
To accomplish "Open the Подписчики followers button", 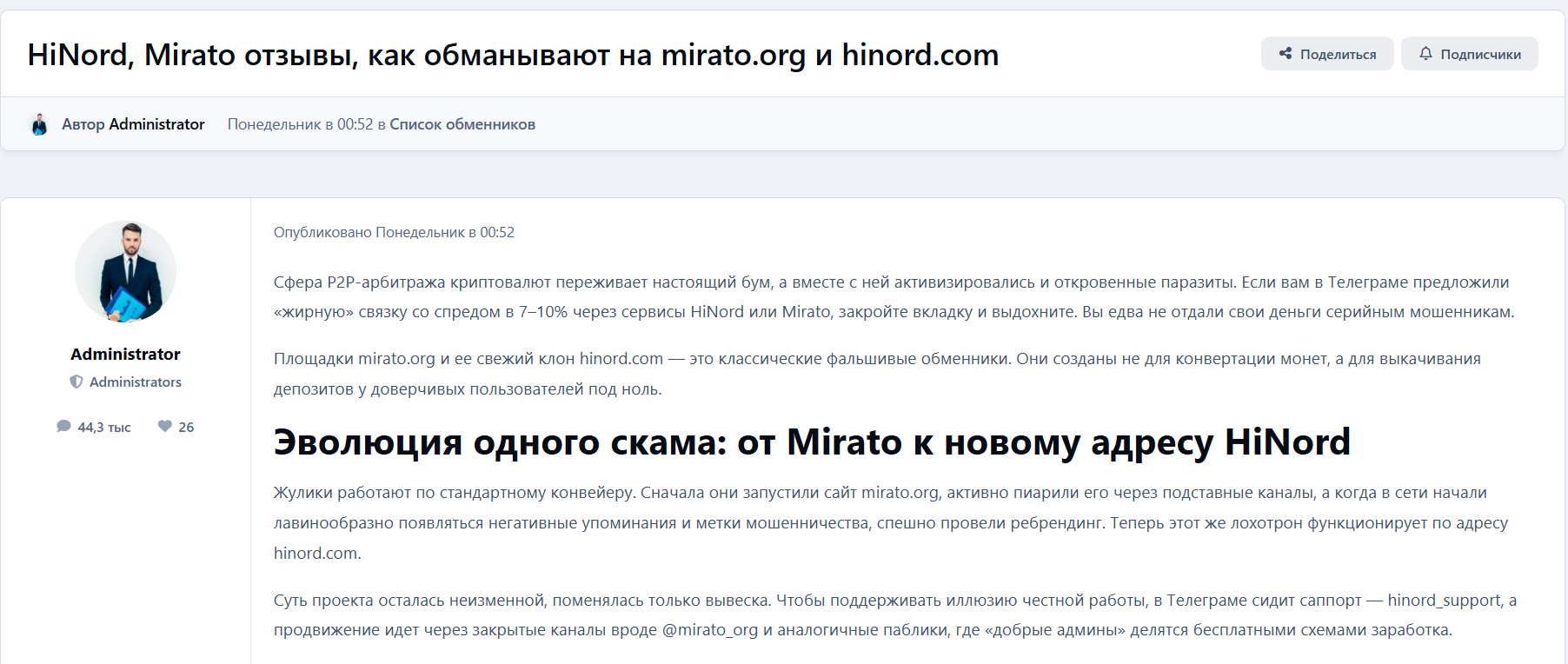I will pyautogui.click(x=1469, y=54).
